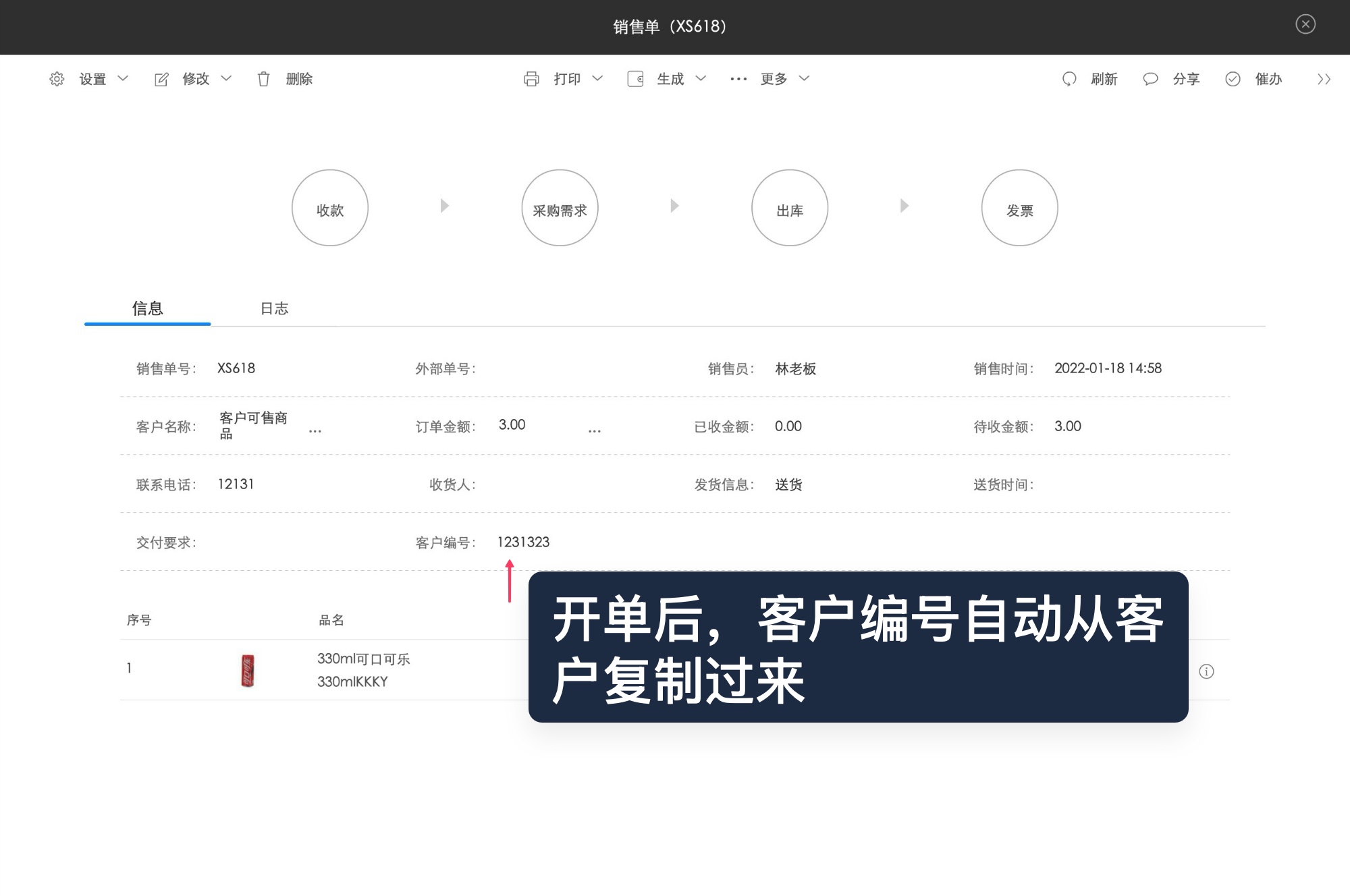Click the 修改 edit pencil icon
1350x896 pixels.
161,79
